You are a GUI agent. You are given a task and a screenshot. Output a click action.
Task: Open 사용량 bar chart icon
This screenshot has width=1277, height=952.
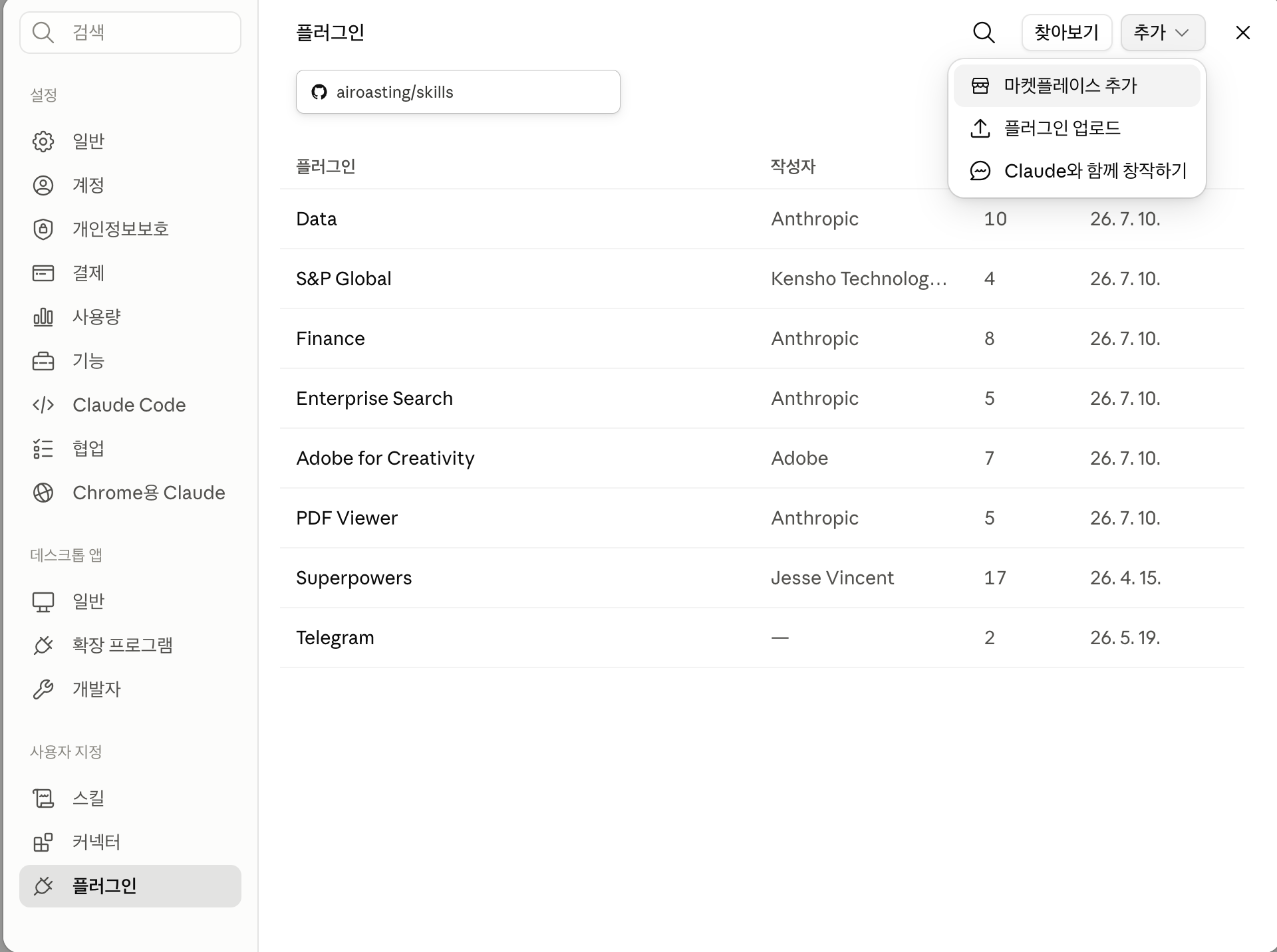[43, 317]
